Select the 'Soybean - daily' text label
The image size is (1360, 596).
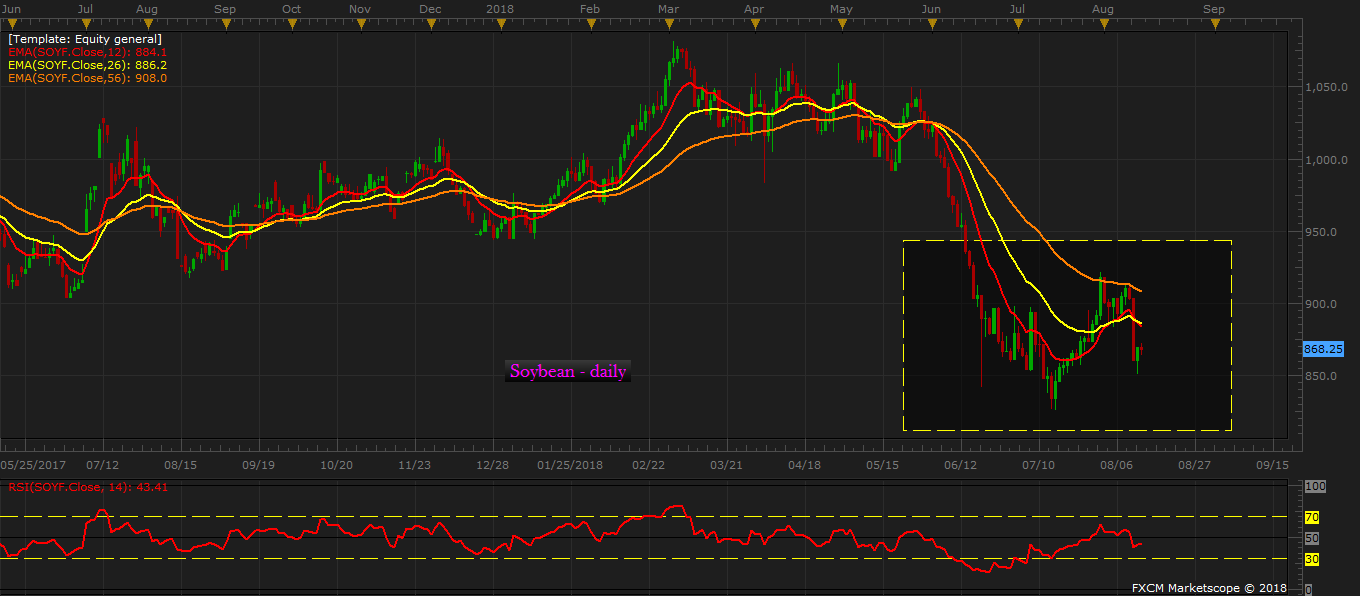(x=568, y=372)
